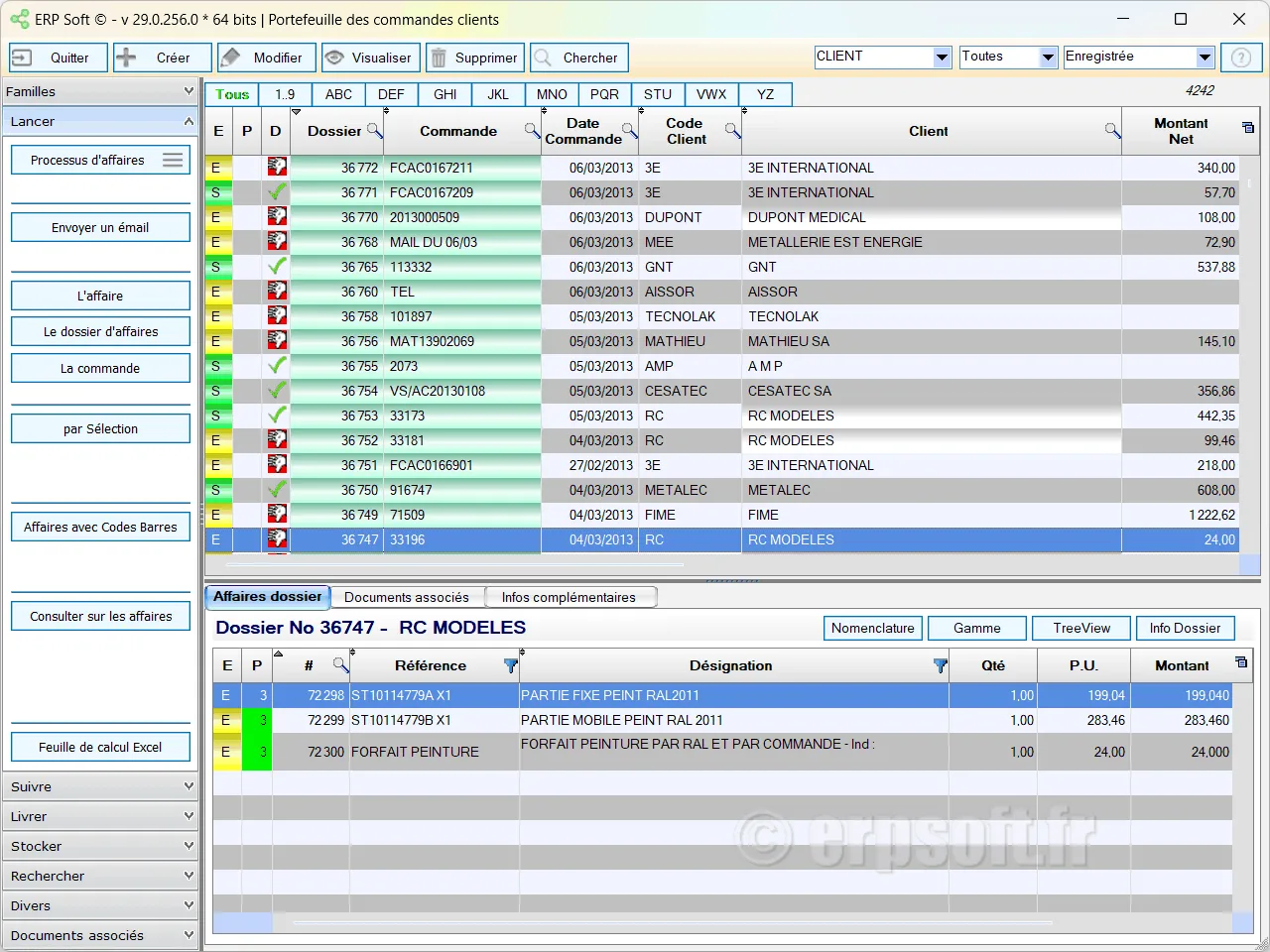Click the filter funnel in Désignation column
Viewport: 1270px width, 952px height.
click(x=941, y=665)
